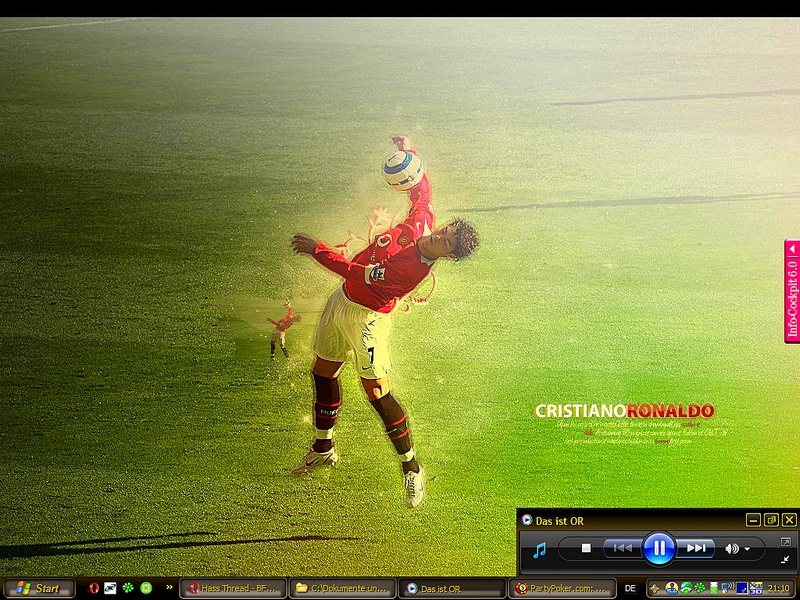Switch to PartyPoker.com taskbar button
800x600 pixels.
562,588
